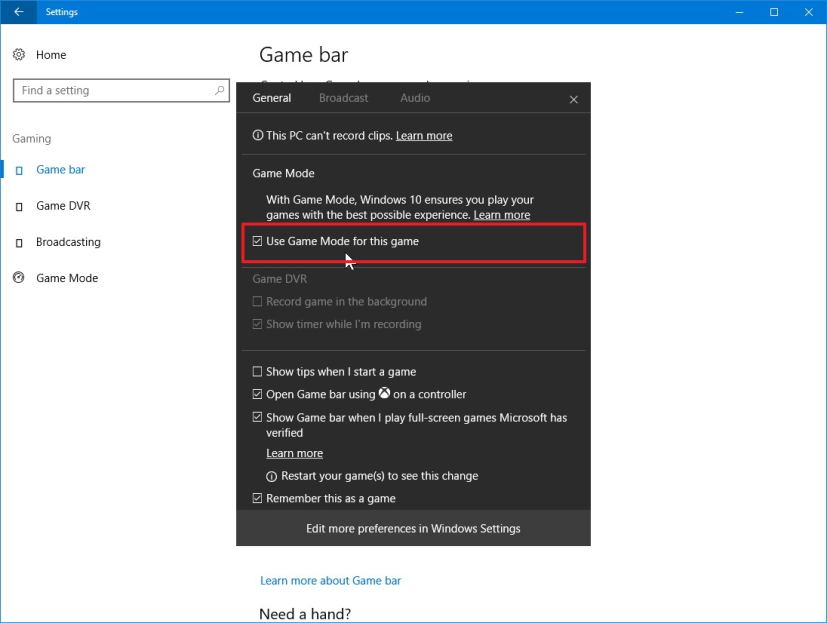Click the Restart your game(s) notice text

point(380,476)
